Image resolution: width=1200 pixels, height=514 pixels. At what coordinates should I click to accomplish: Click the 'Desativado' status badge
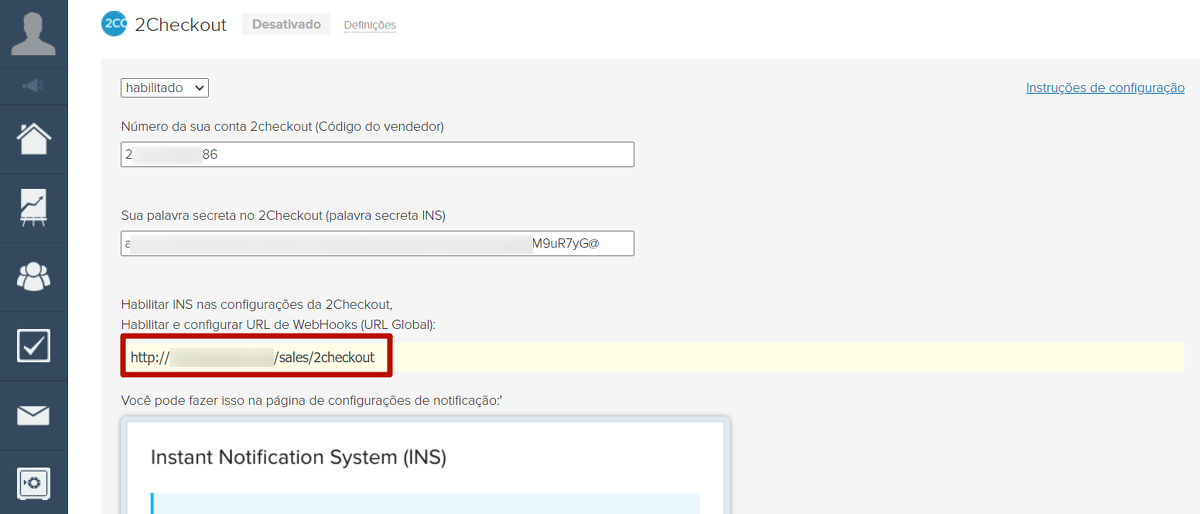286,24
